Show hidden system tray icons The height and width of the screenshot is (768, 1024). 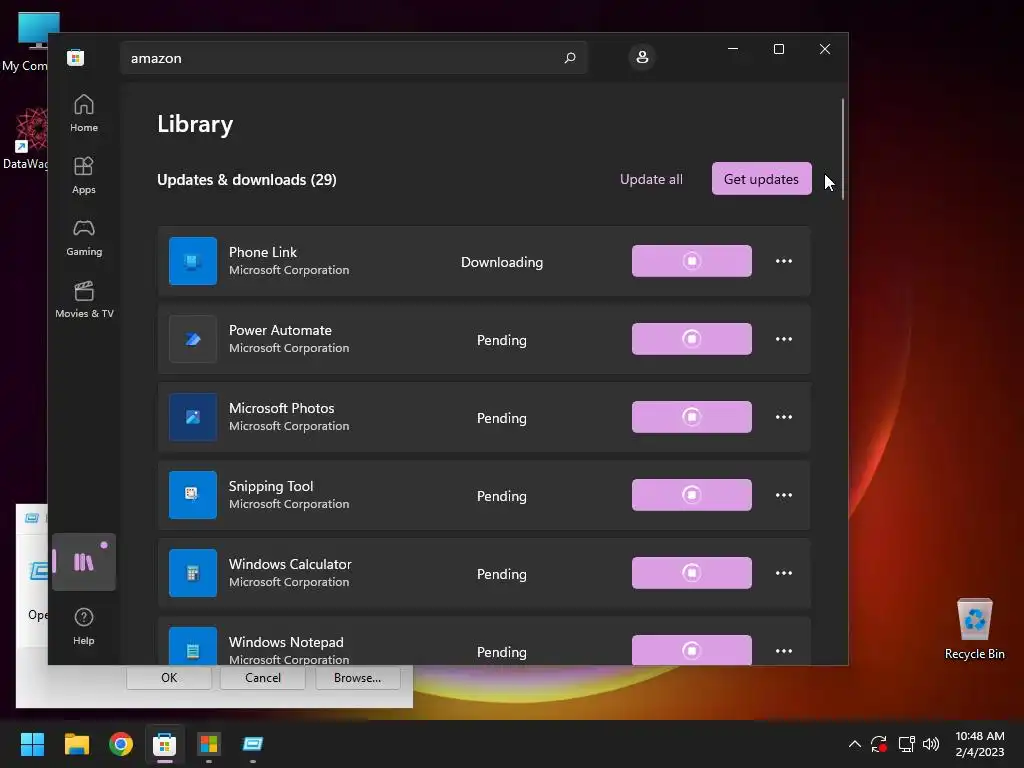pos(854,744)
